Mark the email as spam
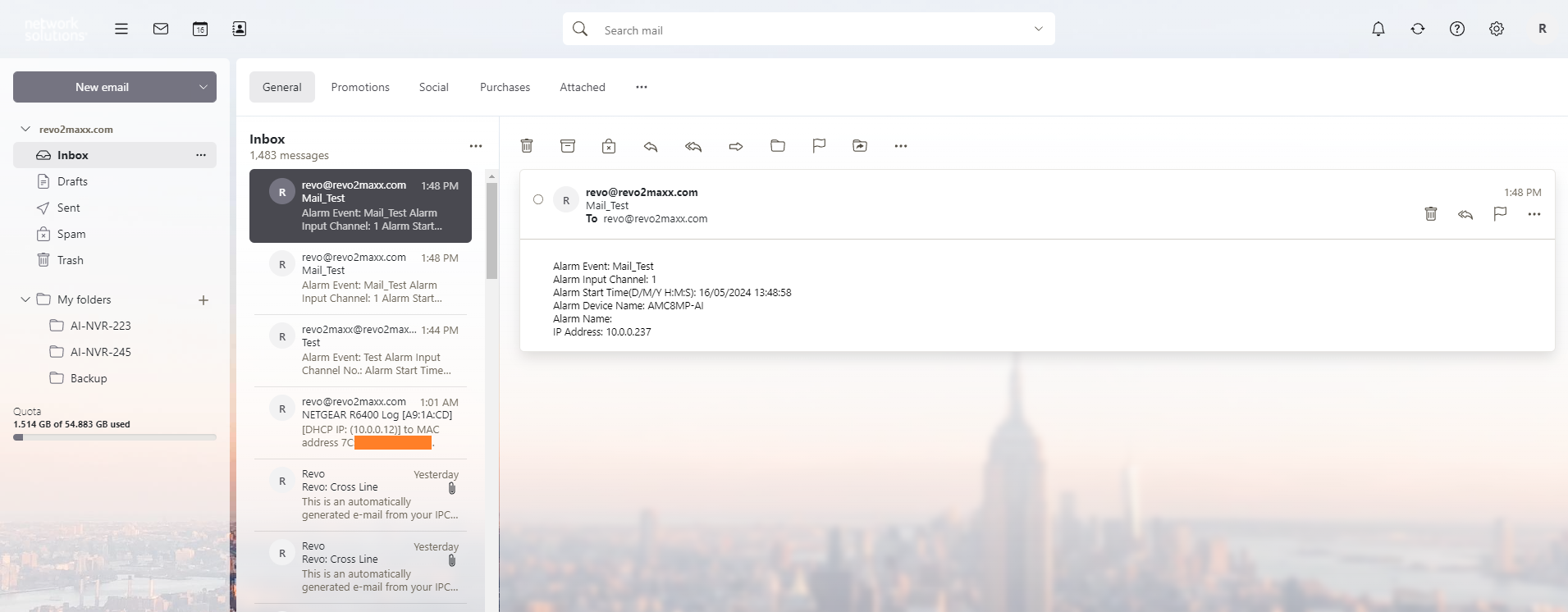The height and width of the screenshot is (612, 1568). coord(609,146)
